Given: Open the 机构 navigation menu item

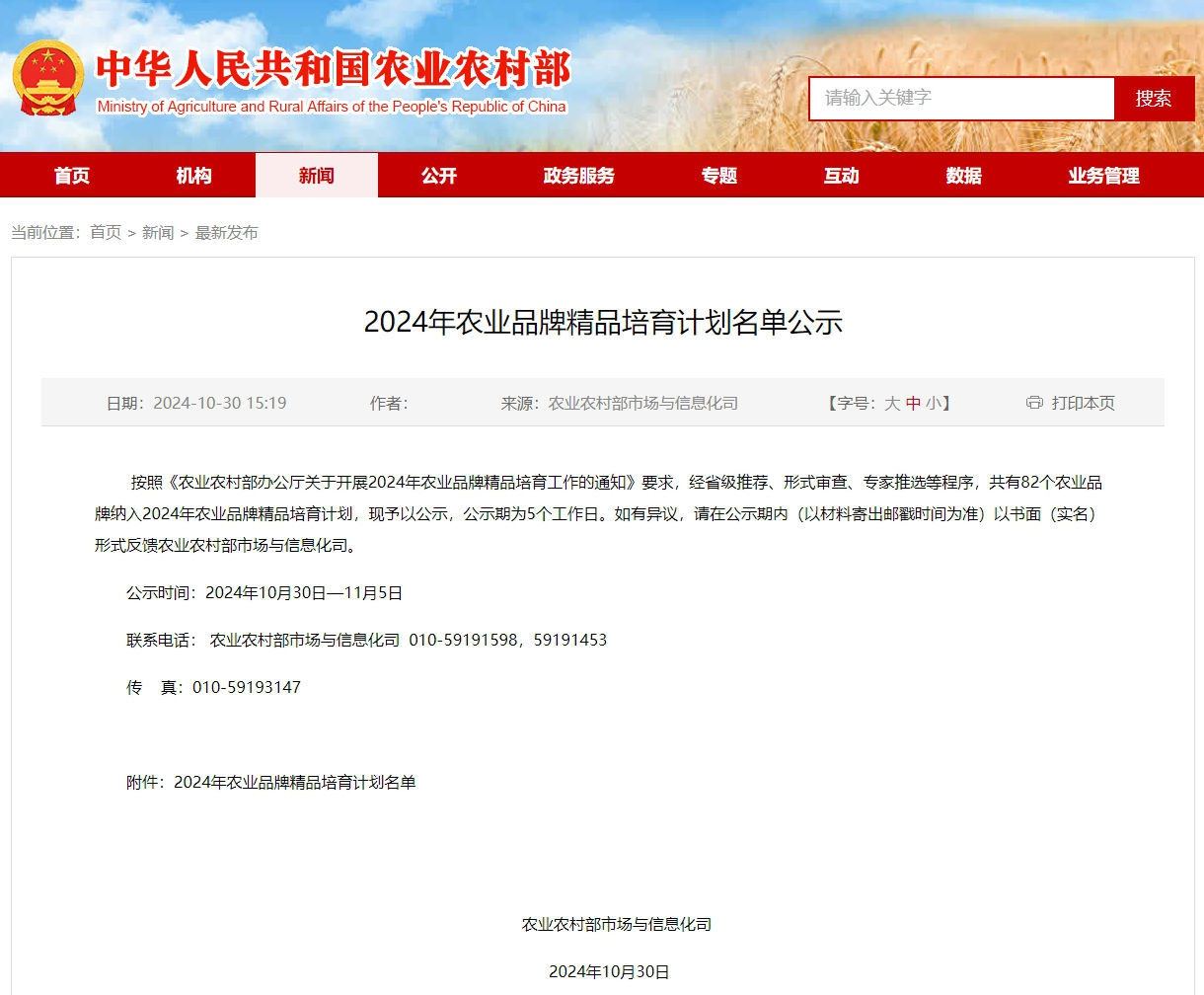Looking at the screenshot, I should point(194,176).
